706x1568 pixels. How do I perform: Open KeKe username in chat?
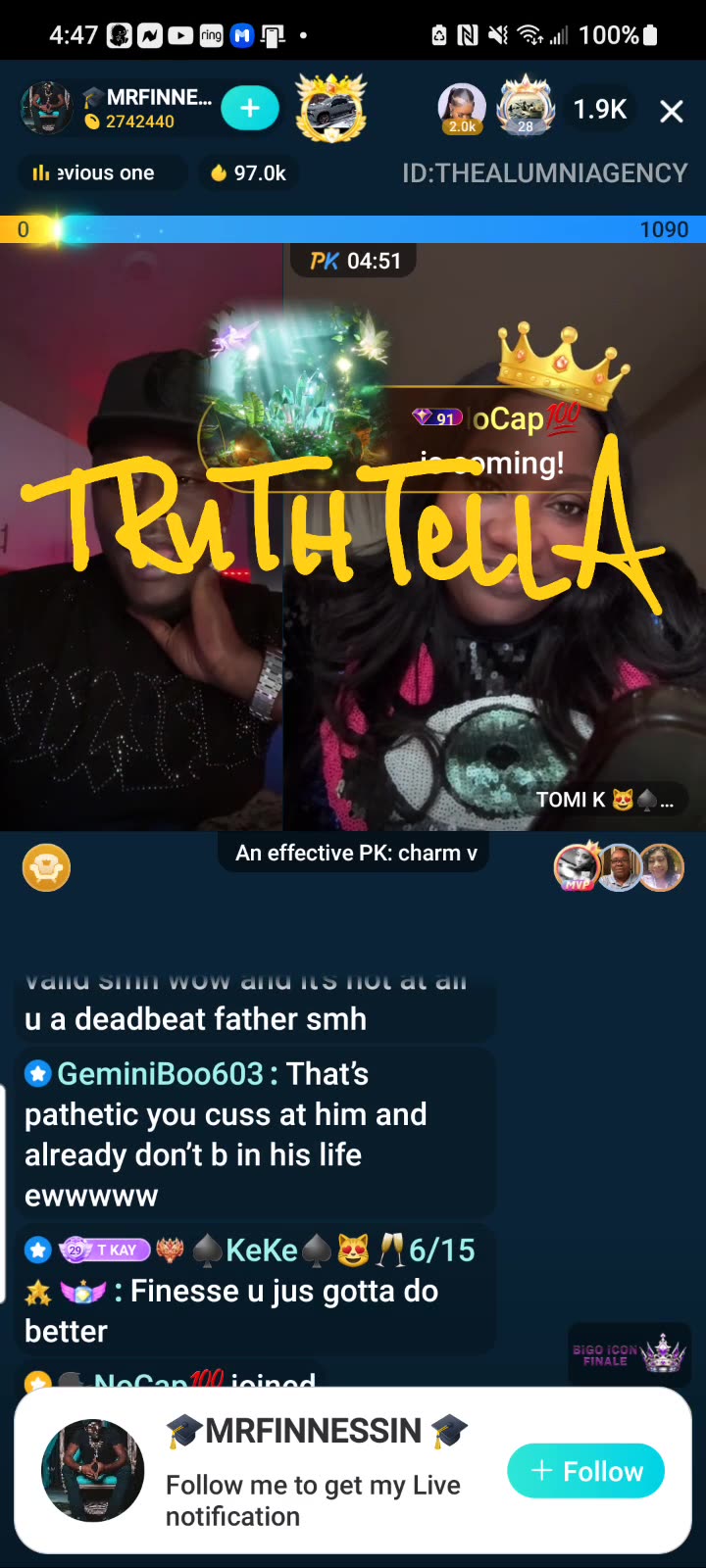pyautogui.click(x=261, y=1250)
